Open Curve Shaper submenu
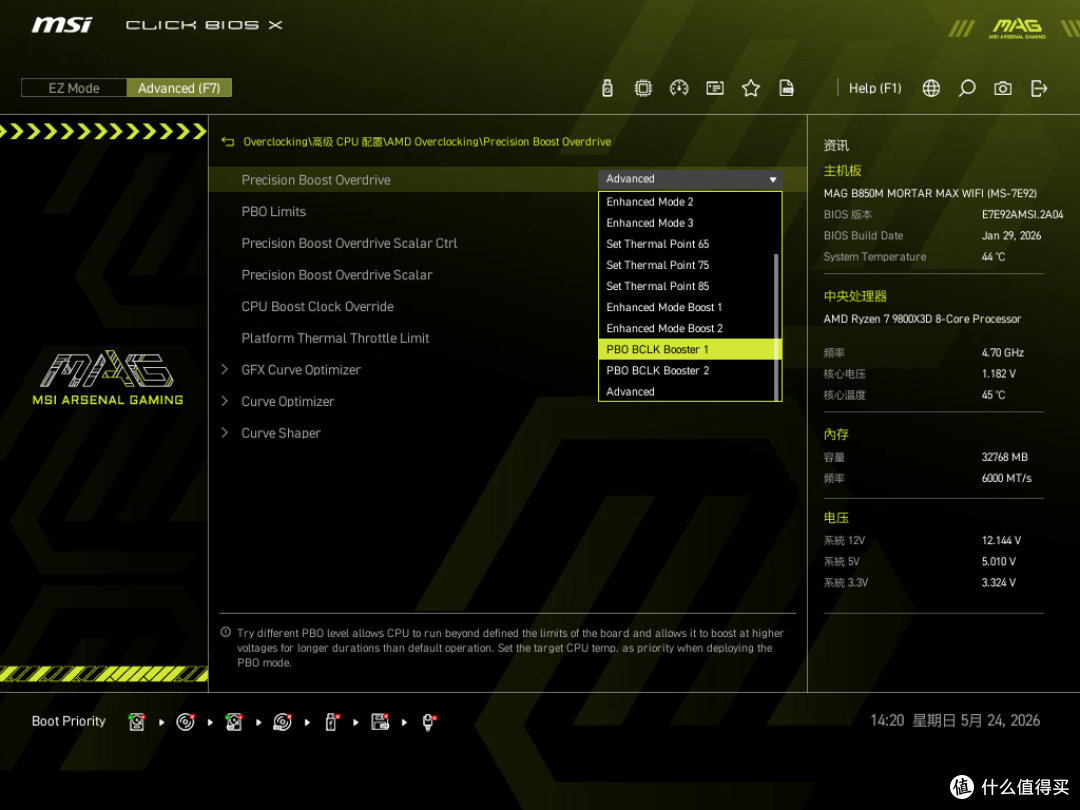Image resolution: width=1080 pixels, height=810 pixels. click(x=281, y=433)
